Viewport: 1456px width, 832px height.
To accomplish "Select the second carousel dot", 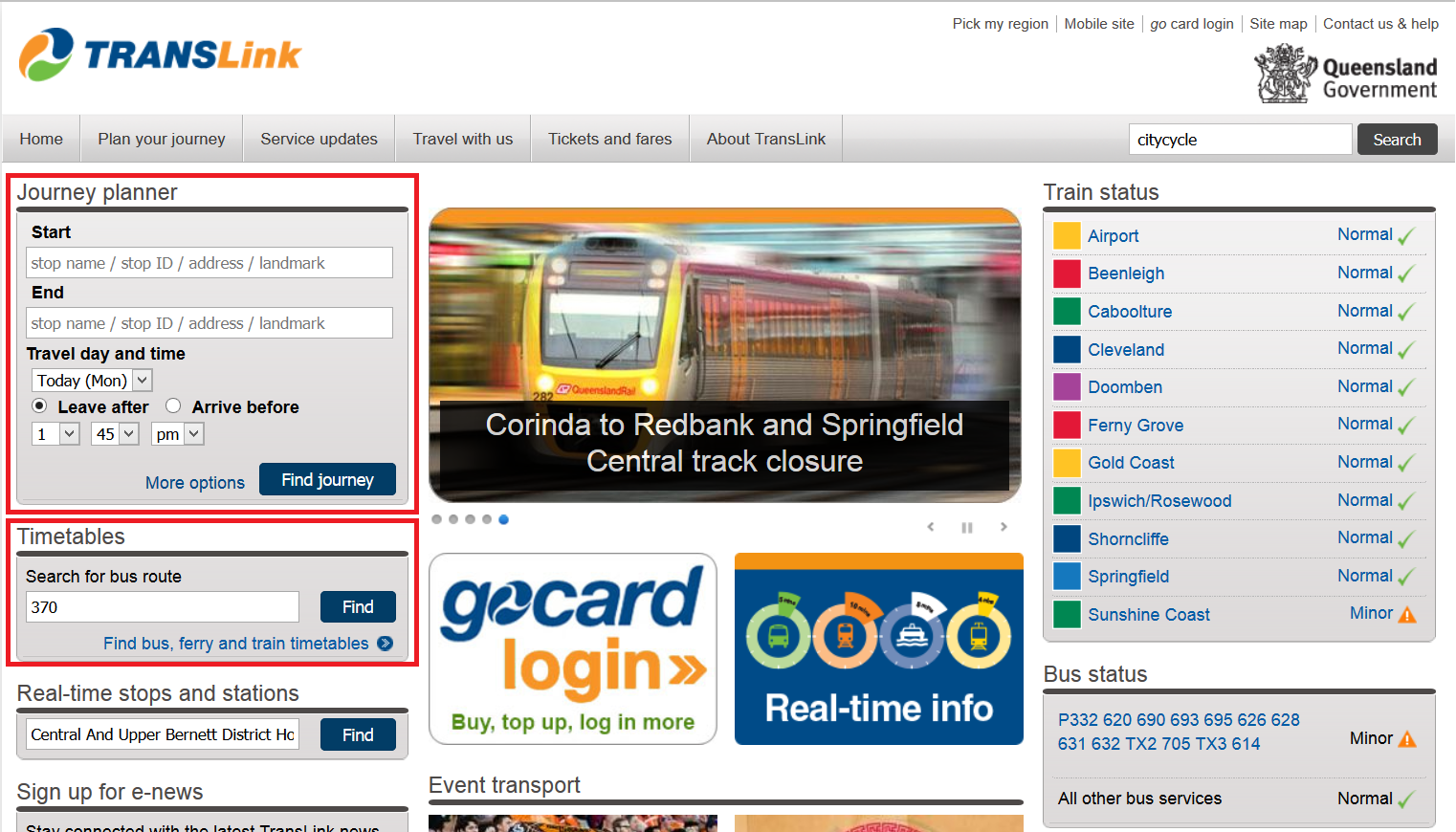I will [x=453, y=519].
